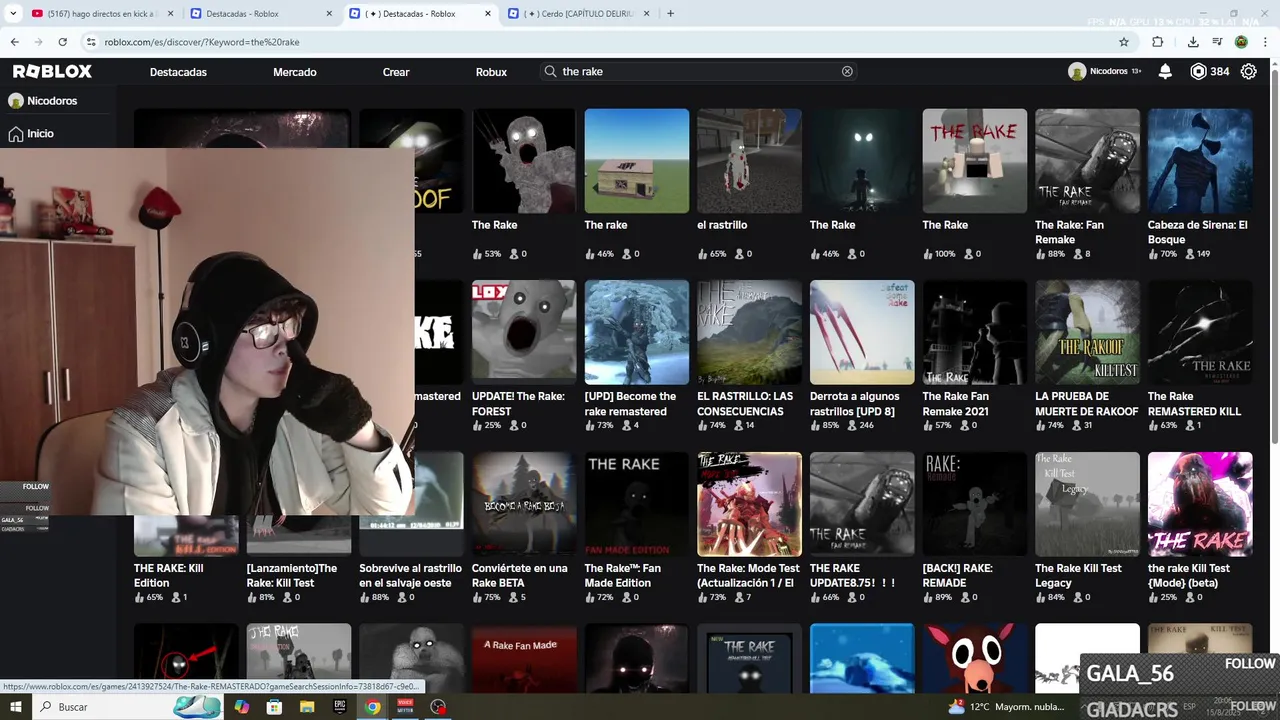
Task: Open "Conviértete en una Rake BETA" thumbnail
Action: [524, 504]
